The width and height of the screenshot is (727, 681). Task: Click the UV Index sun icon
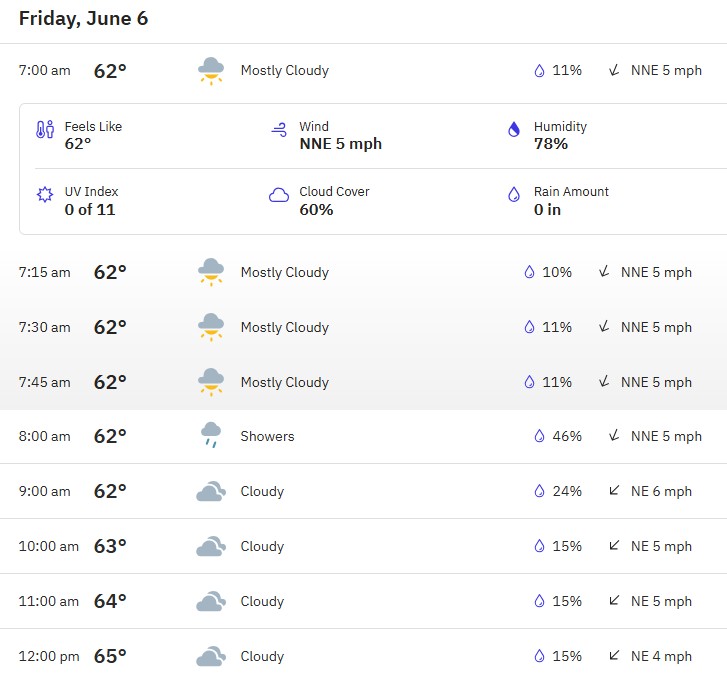coord(45,194)
